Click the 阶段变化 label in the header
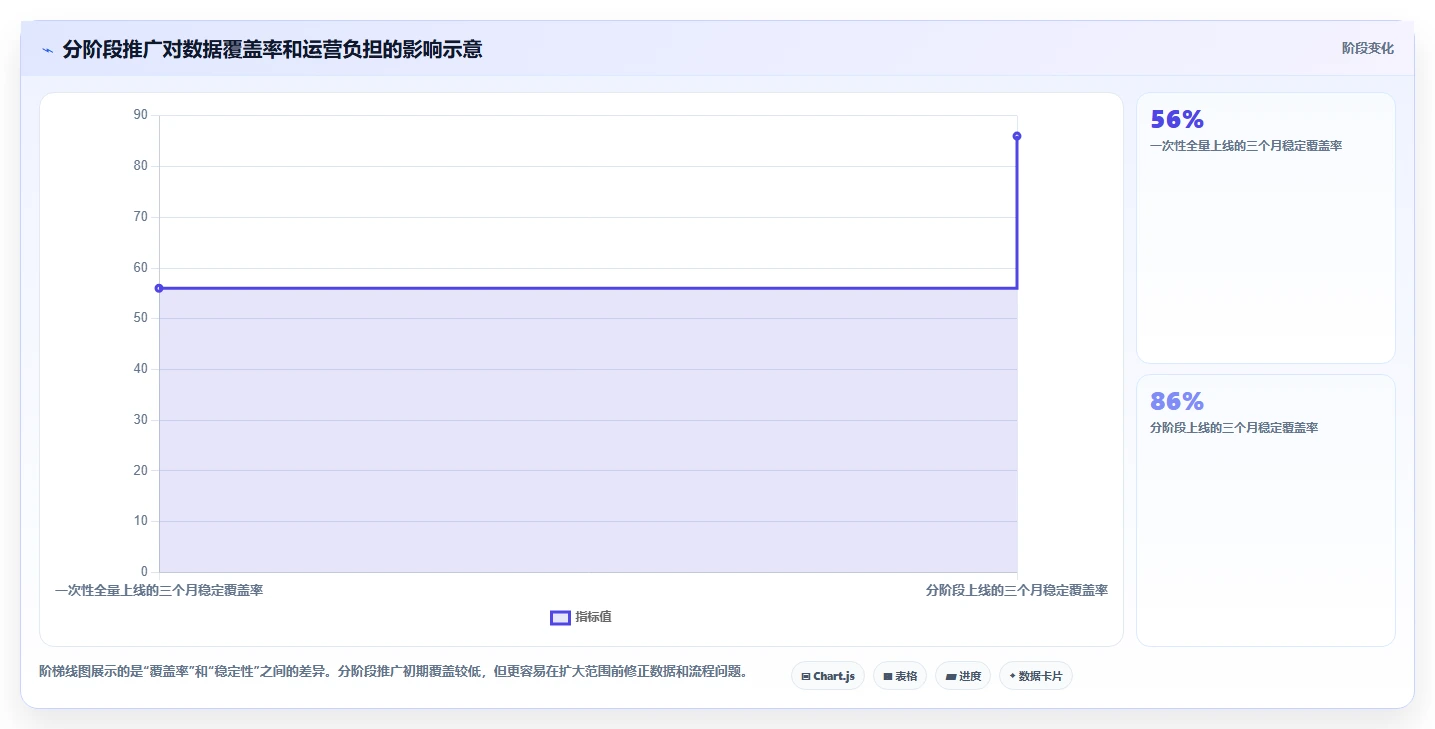This screenshot has width=1435, height=729. coord(1367,48)
